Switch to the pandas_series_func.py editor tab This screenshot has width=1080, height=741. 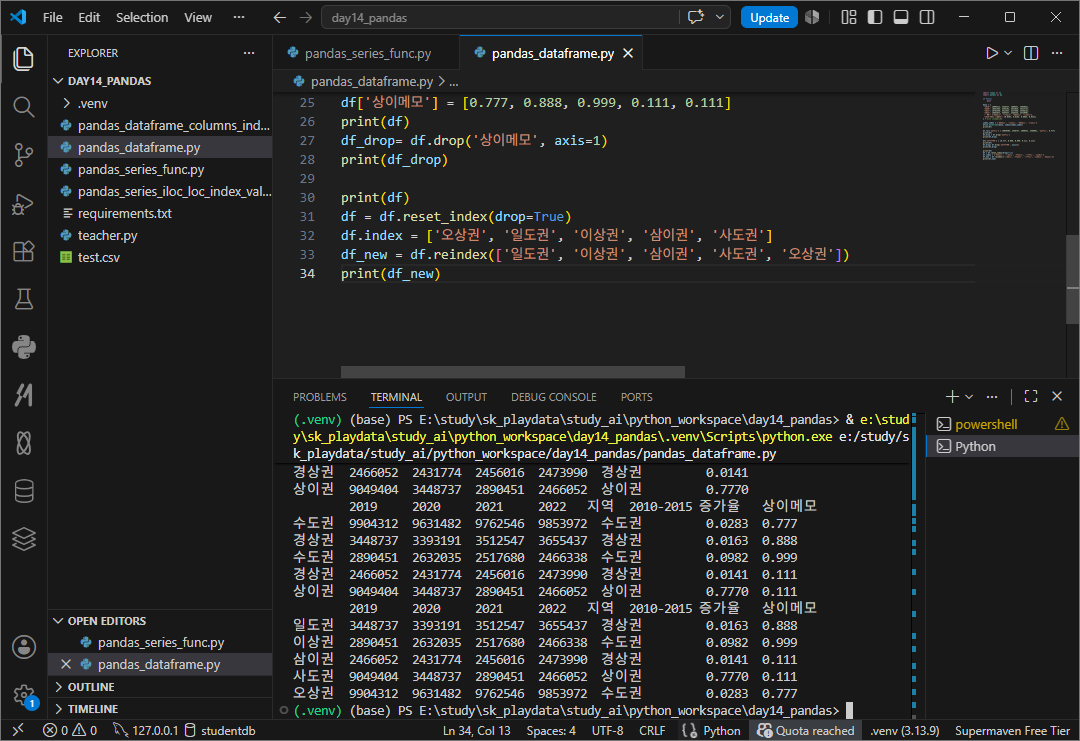pyautogui.click(x=367, y=53)
